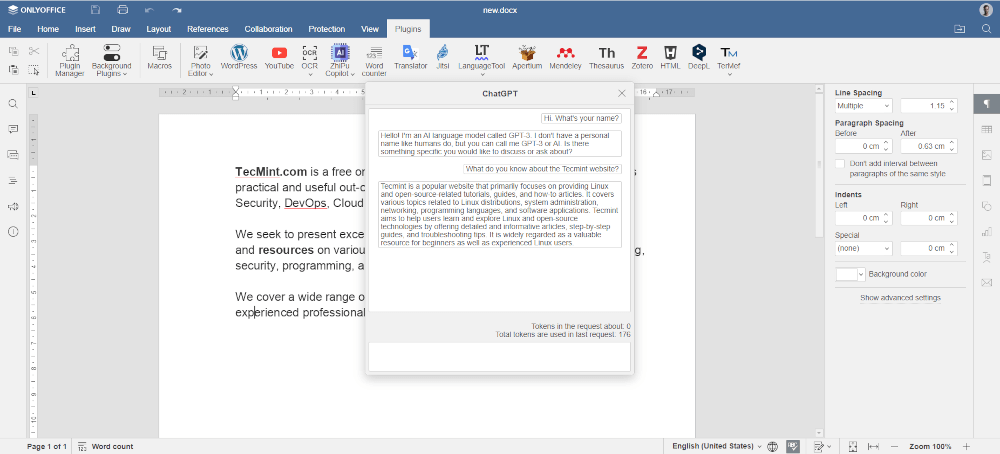1000x454 pixels.
Task: Click "Show advanced settings" link
Action: (x=901, y=298)
